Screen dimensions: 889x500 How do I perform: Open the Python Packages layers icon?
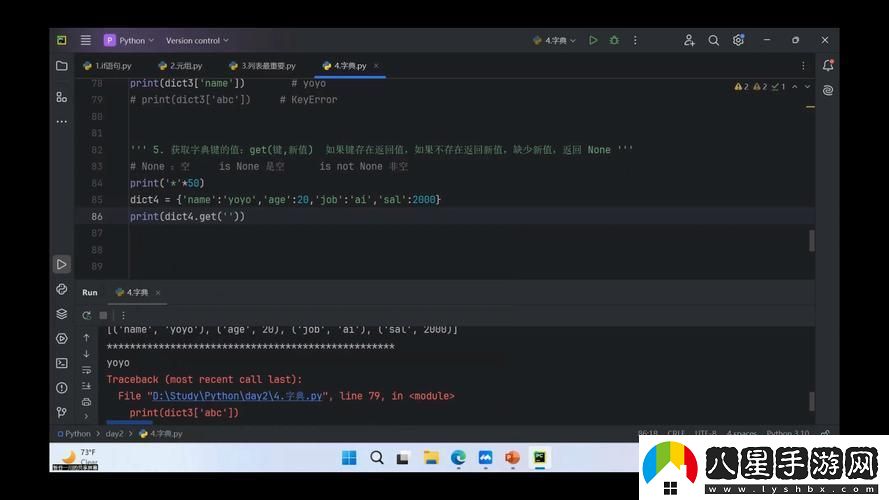pos(62,313)
